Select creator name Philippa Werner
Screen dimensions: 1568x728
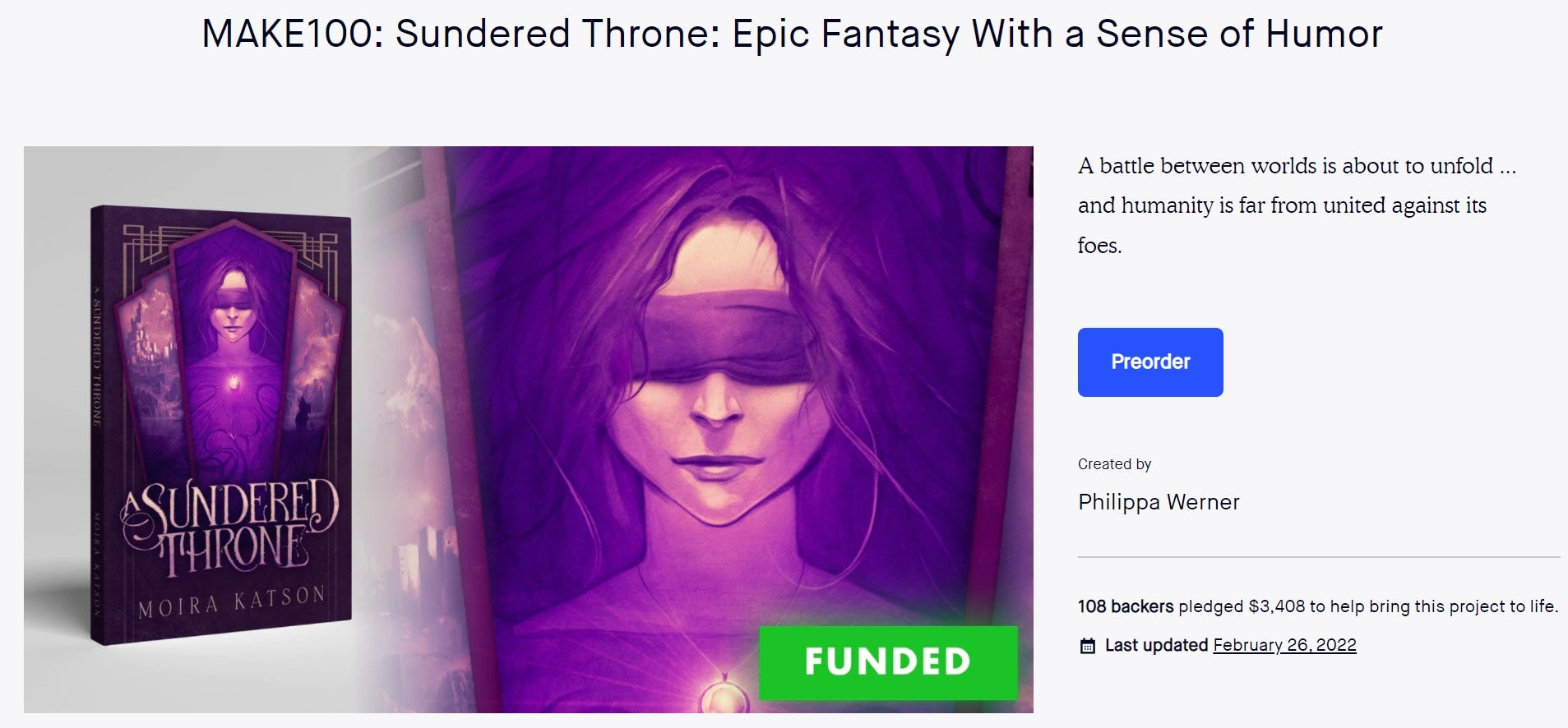[1158, 502]
